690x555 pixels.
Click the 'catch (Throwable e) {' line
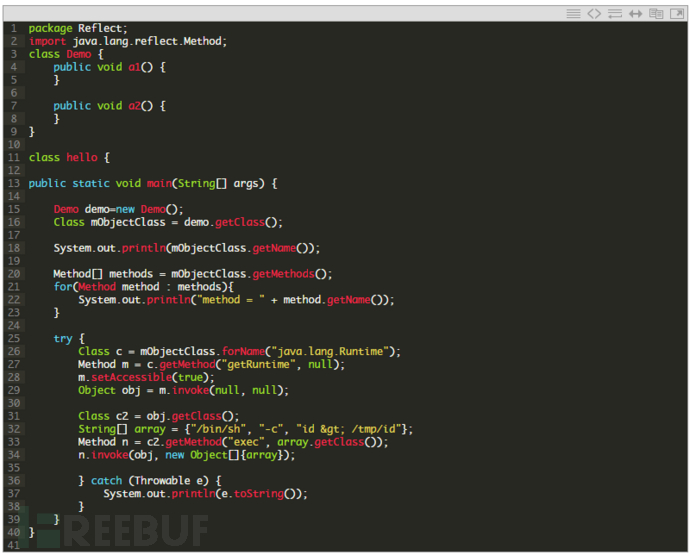pyautogui.click(x=150, y=481)
